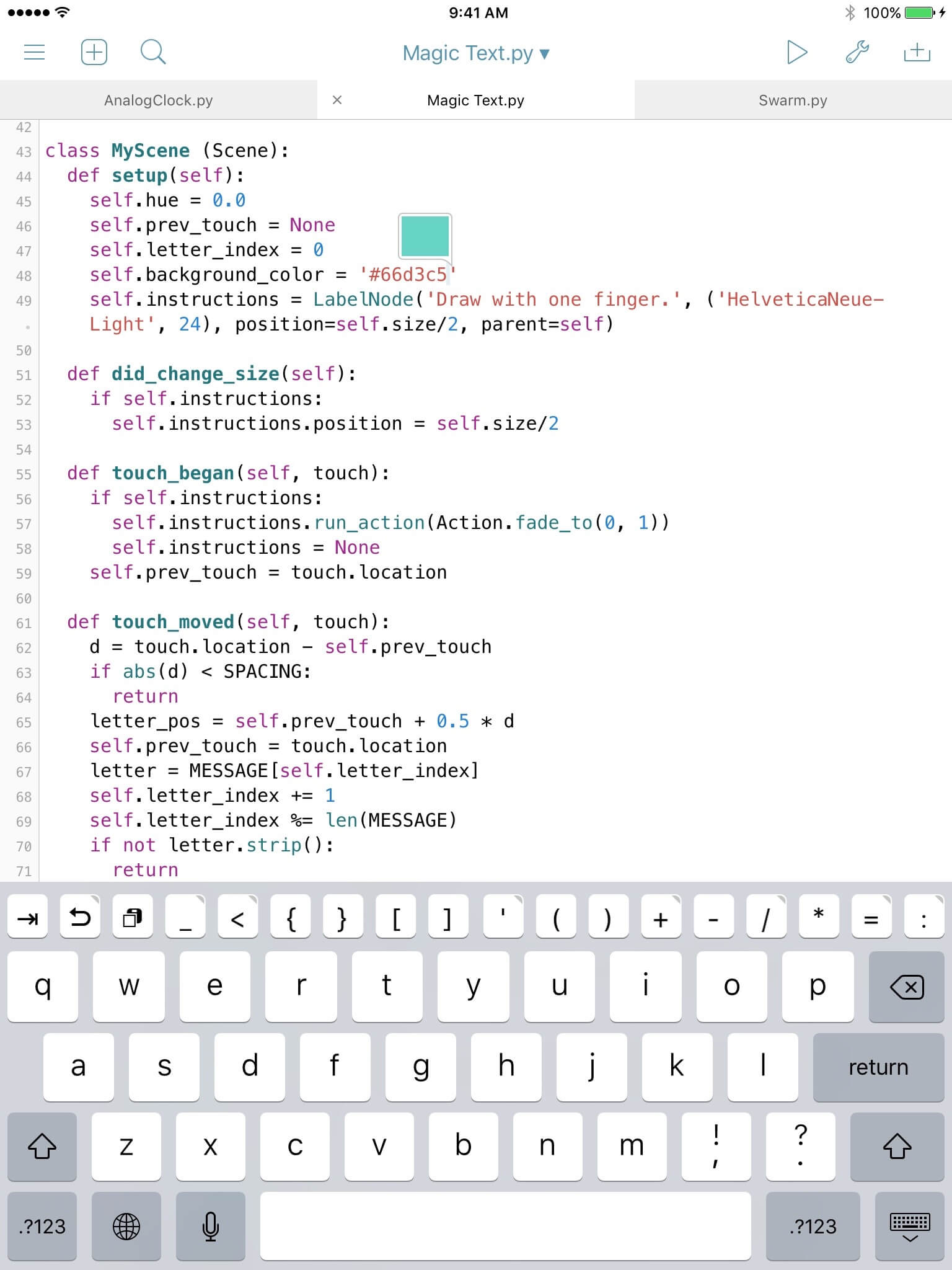Image resolution: width=952 pixels, height=1270 pixels.
Task: Open the search magnifier tool
Action: 152,52
